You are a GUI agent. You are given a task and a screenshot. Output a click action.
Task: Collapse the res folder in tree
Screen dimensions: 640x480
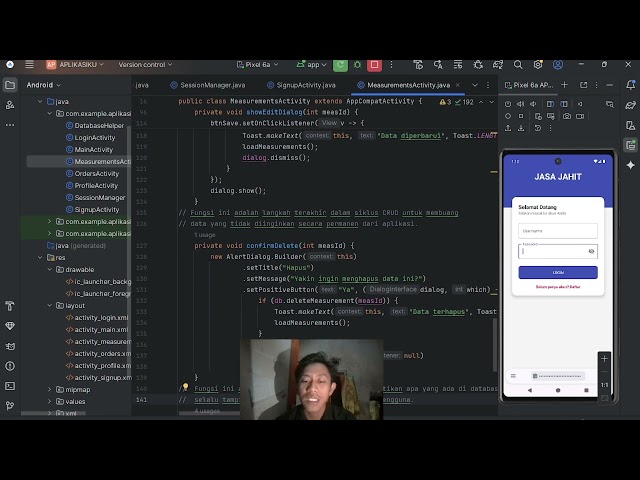pyautogui.click(x=40, y=258)
